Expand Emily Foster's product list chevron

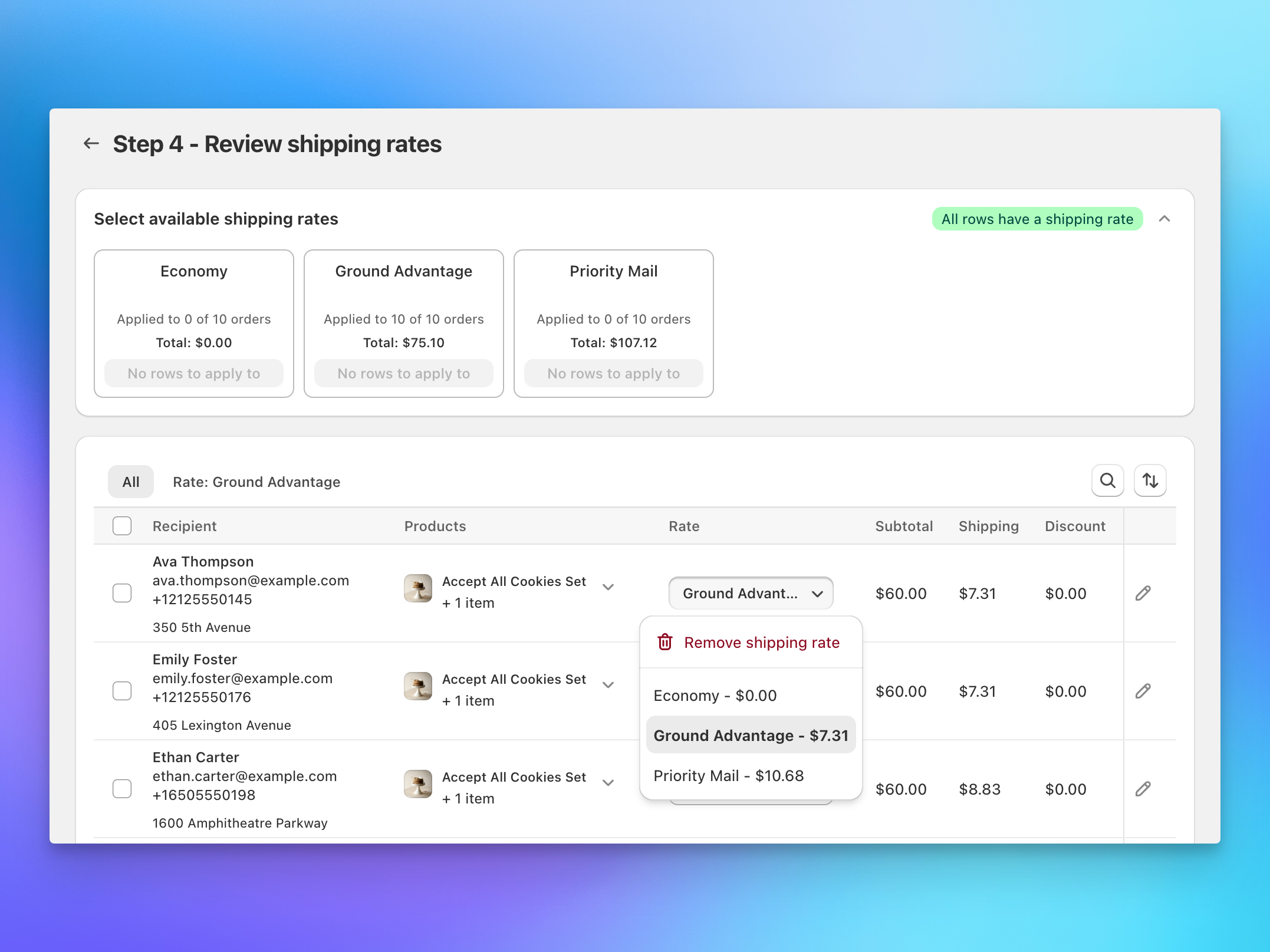click(x=608, y=685)
